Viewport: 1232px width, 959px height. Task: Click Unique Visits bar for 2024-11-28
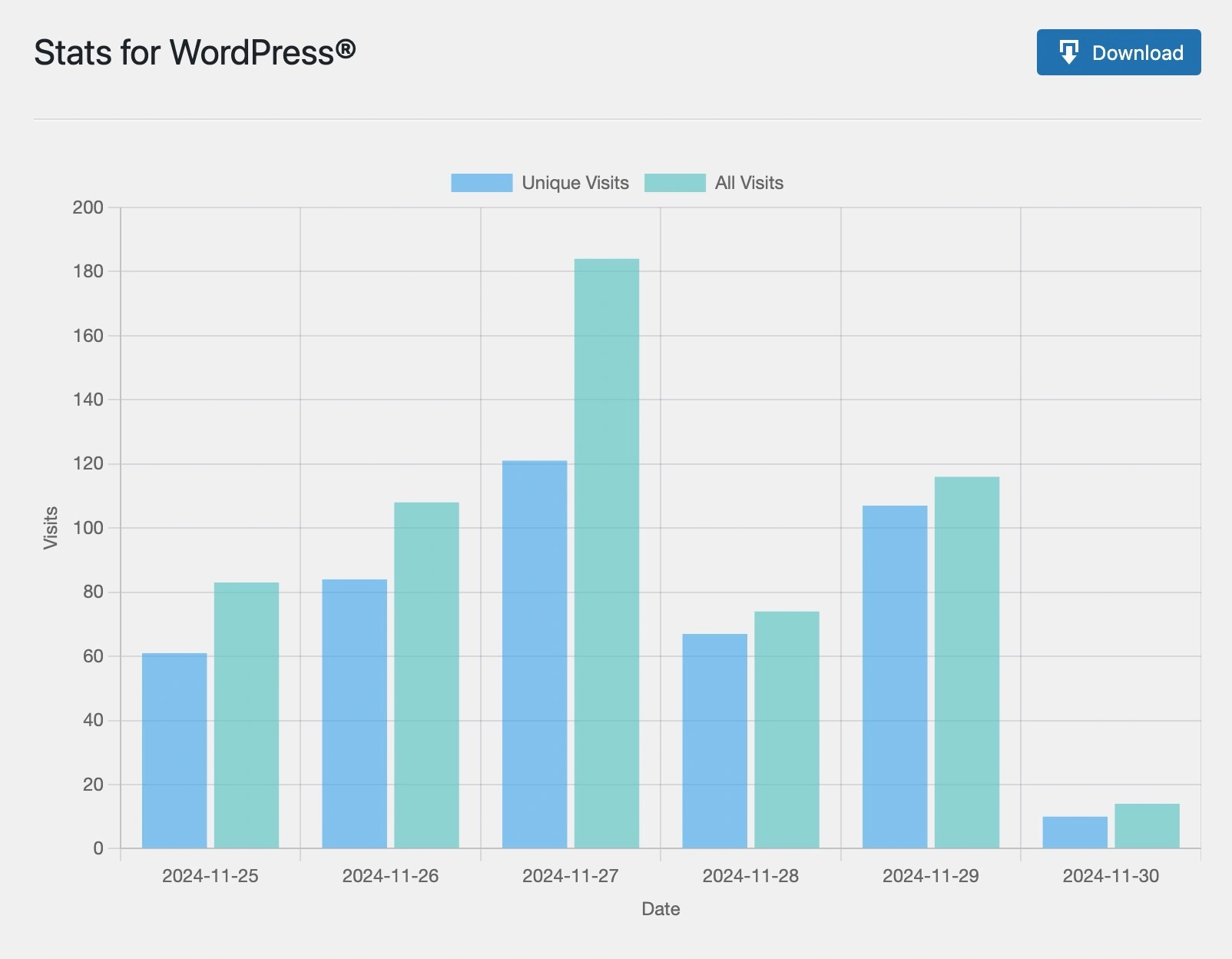(x=715, y=741)
